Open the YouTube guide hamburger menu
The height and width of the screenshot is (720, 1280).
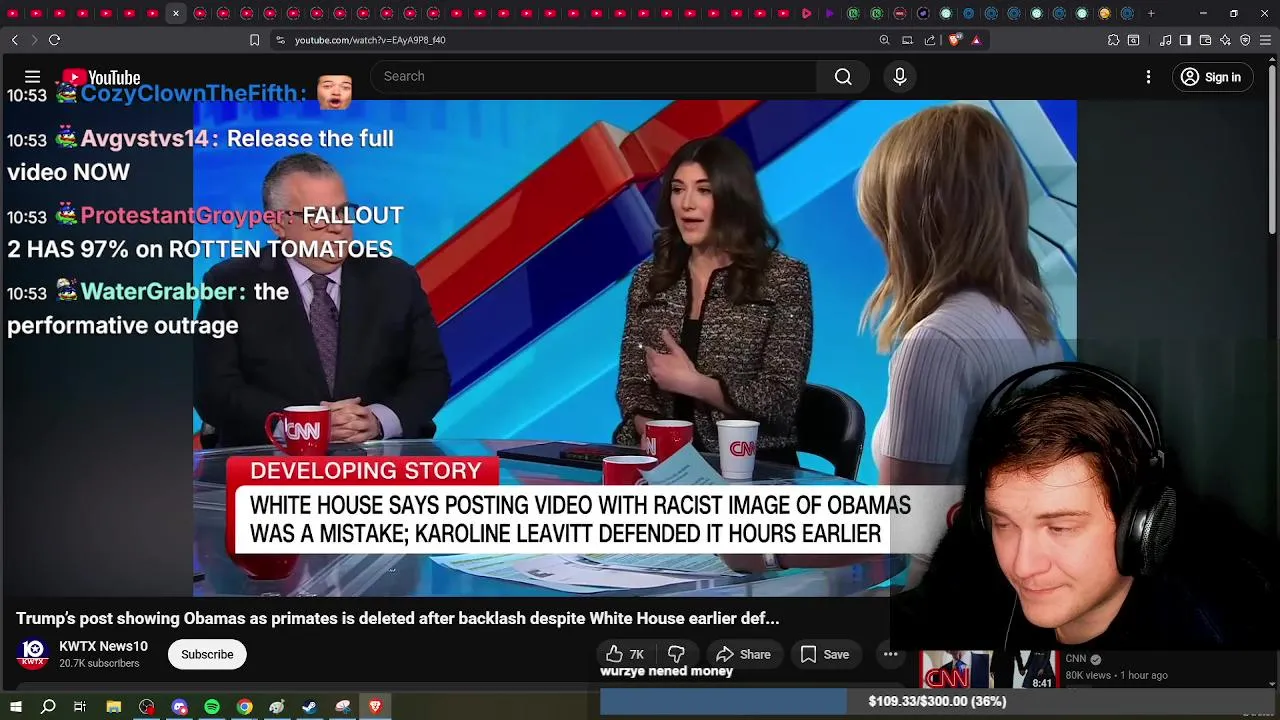coord(32,77)
